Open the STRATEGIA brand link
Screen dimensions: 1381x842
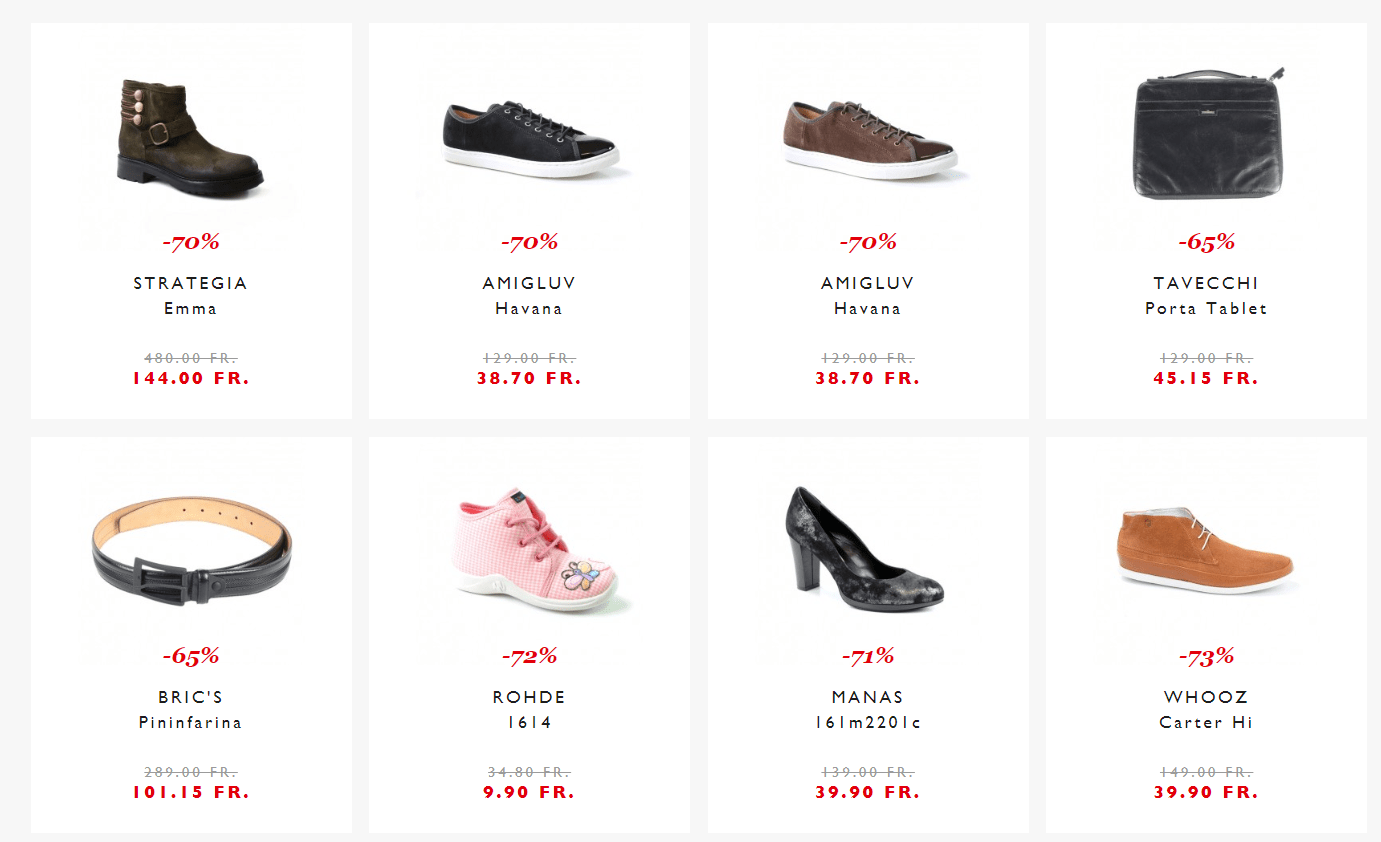(x=190, y=283)
